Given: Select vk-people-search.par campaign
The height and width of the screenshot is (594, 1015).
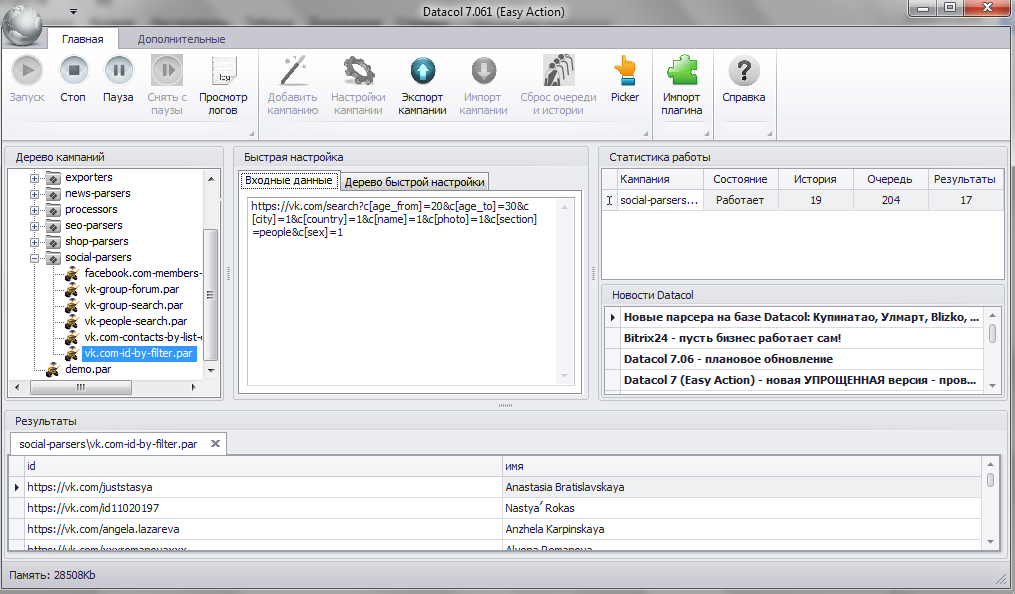Looking at the screenshot, I should point(135,321).
